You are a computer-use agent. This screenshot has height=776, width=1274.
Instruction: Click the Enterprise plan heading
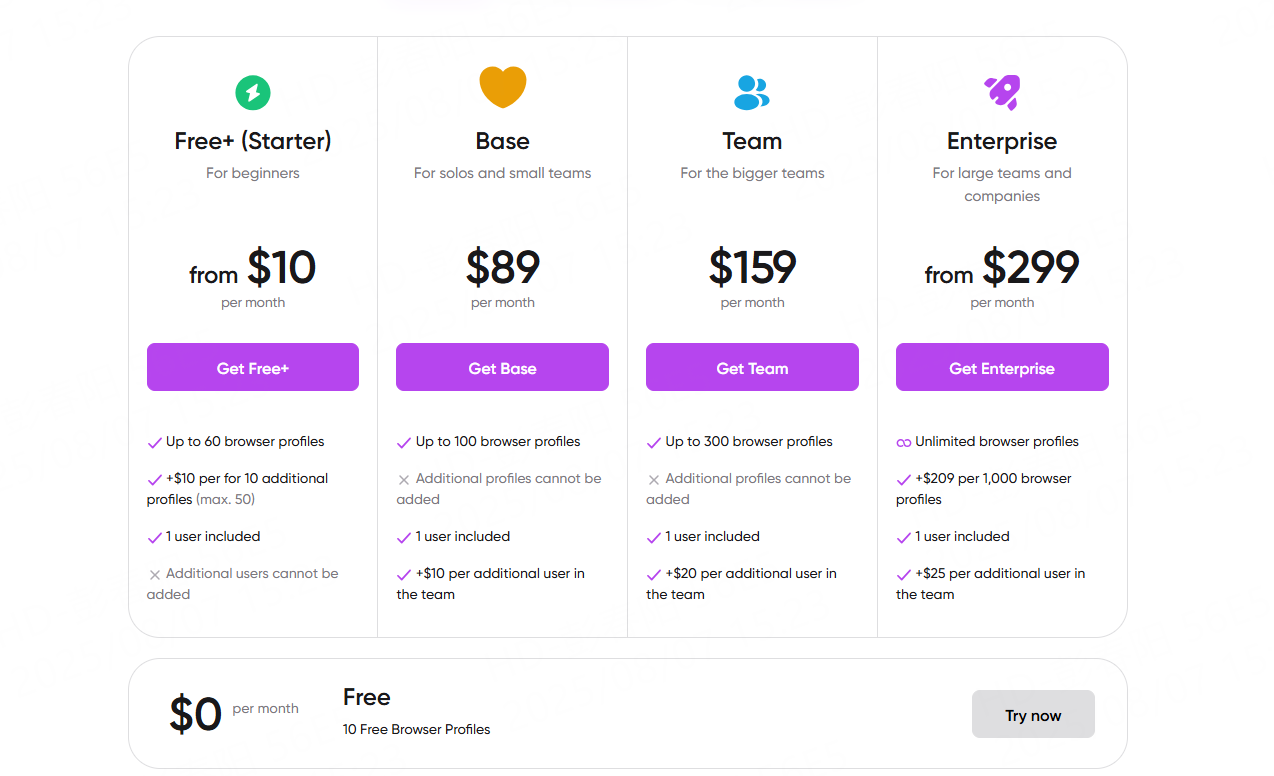1002,141
